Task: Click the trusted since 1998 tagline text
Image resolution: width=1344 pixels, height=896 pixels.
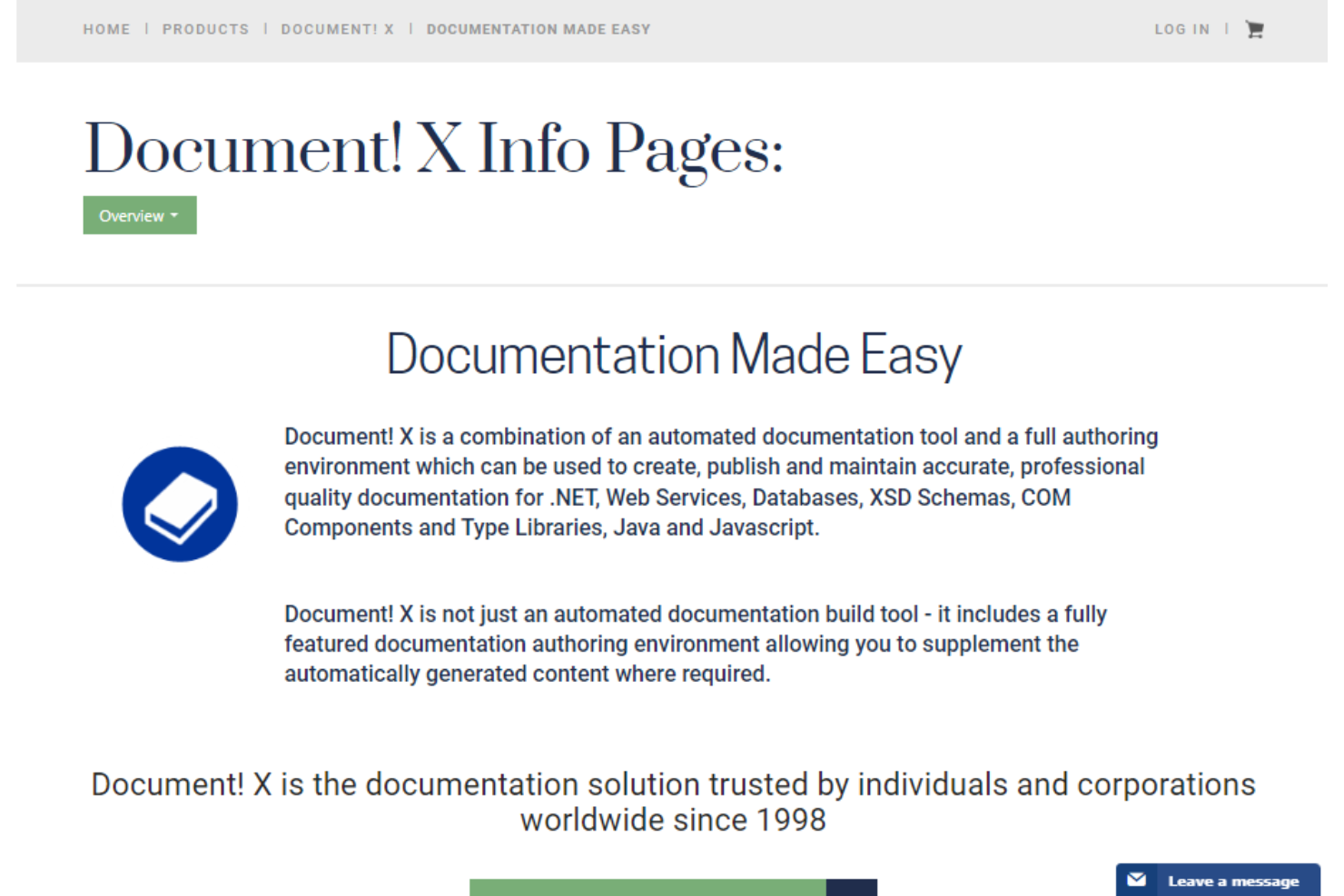Action: click(672, 801)
